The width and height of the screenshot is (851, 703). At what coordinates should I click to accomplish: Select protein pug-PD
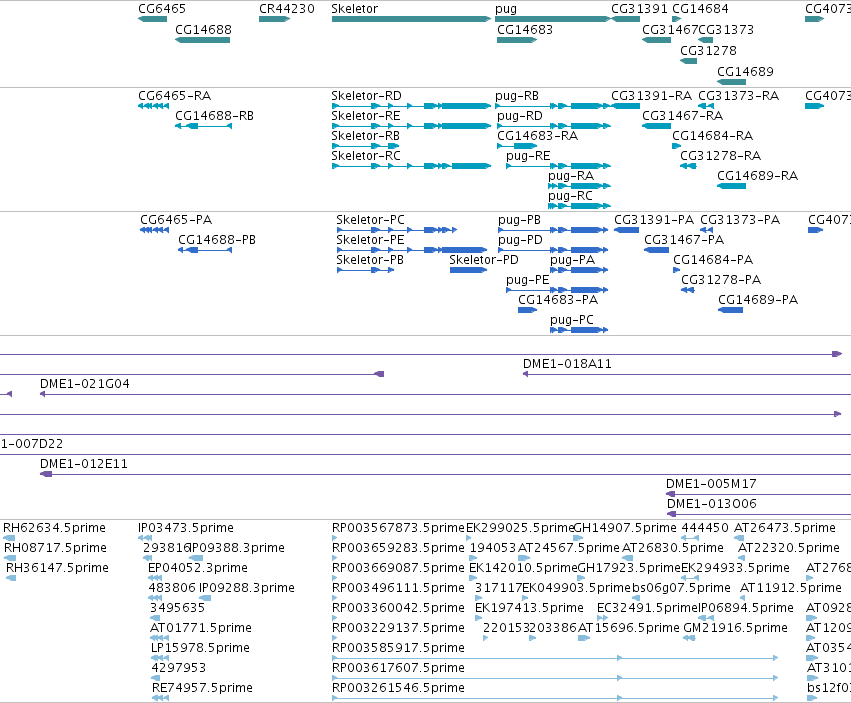coord(553,250)
